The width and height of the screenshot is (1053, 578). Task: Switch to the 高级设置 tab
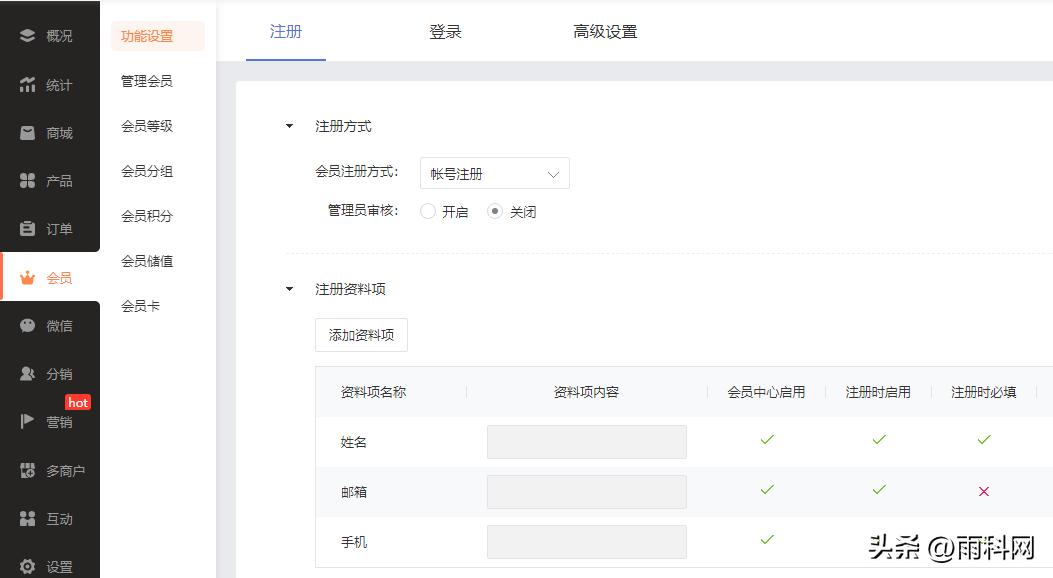[604, 31]
